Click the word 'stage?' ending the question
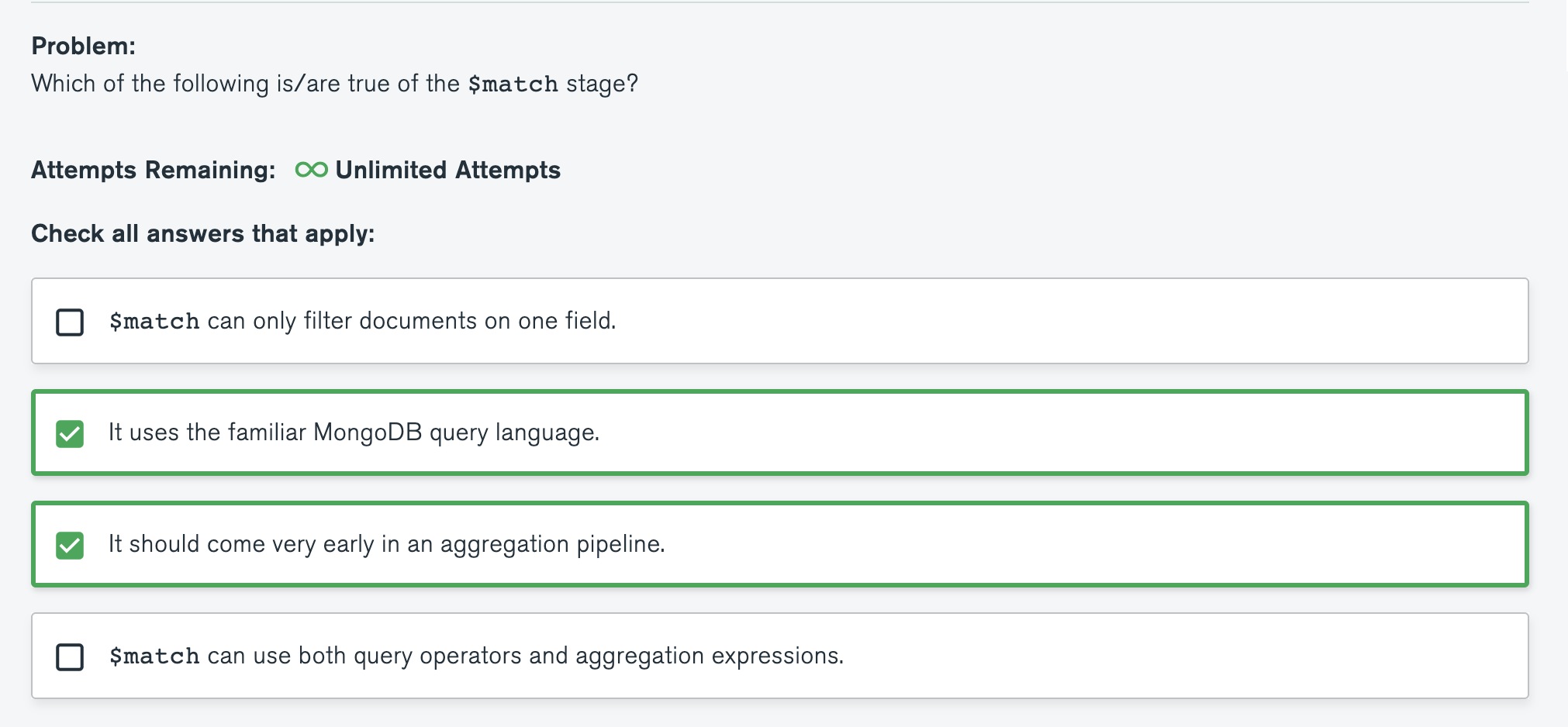The width and height of the screenshot is (1568, 727). [602, 84]
